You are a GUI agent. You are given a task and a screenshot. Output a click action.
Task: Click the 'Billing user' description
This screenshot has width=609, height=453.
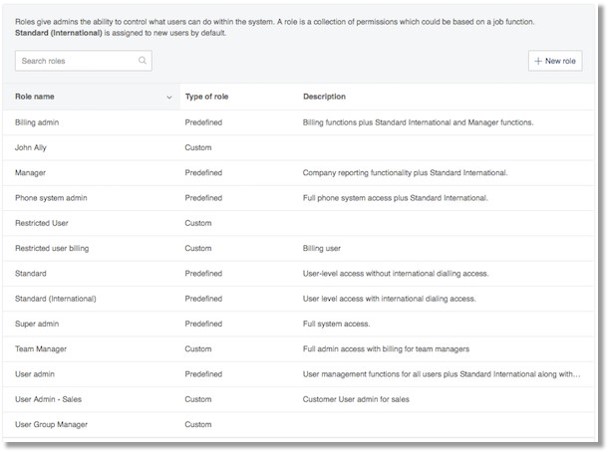coord(322,248)
